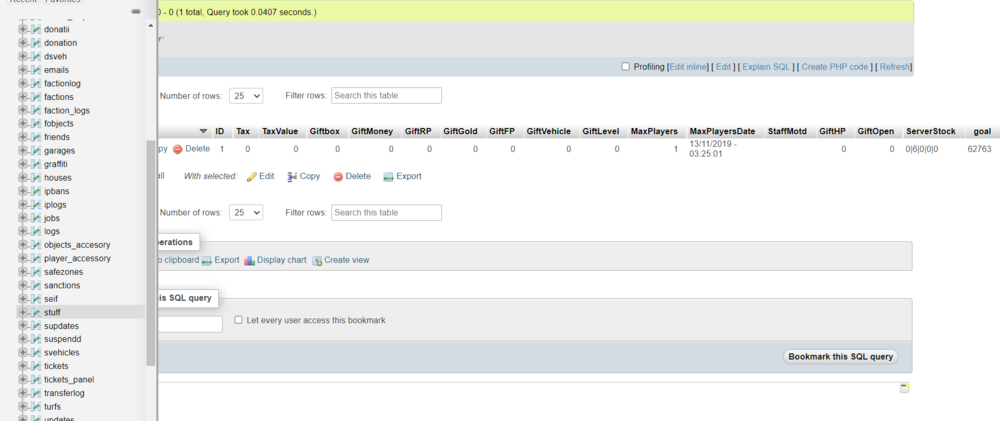Toggle Let every user access this bookmark
This screenshot has height=421, width=1000.
tap(239, 320)
